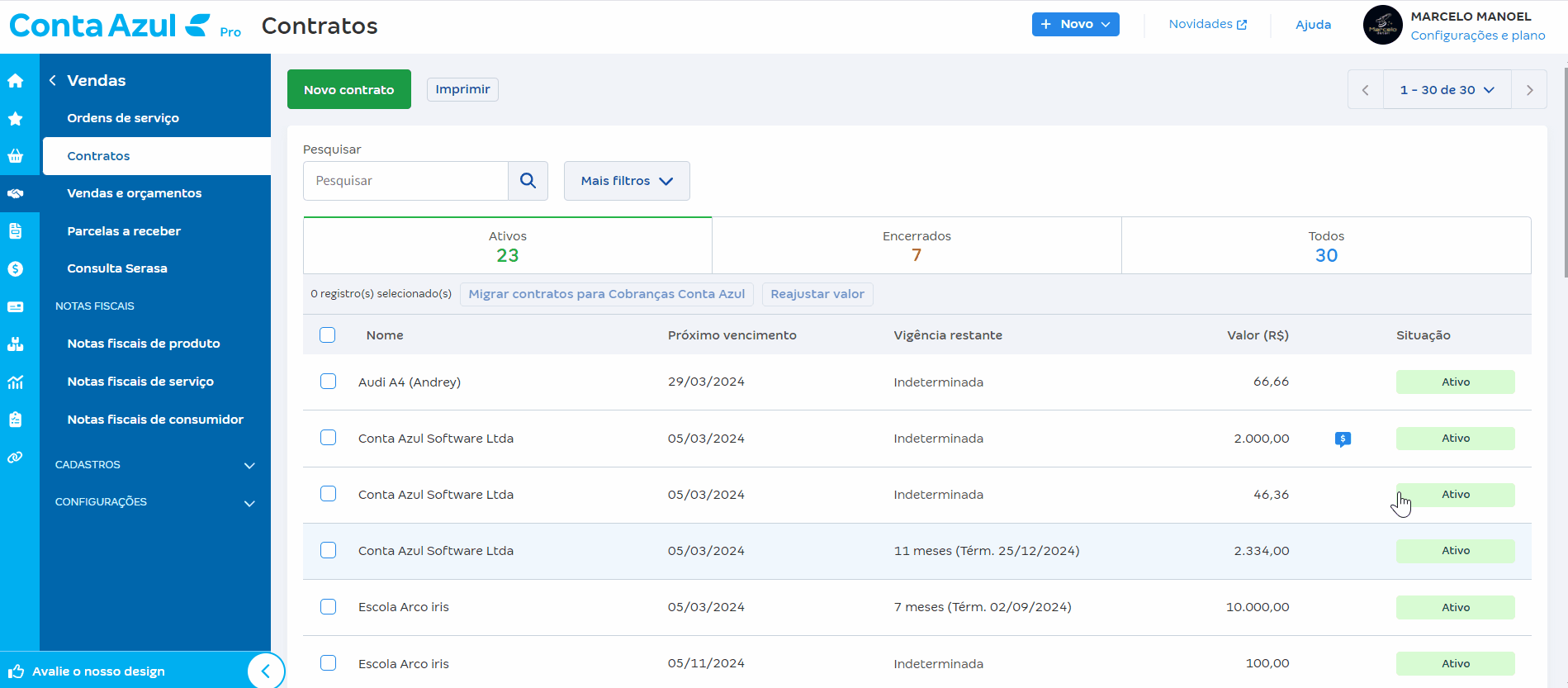Sort by the Nome column header
Image resolution: width=1568 pixels, height=688 pixels.
coord(385,335)
